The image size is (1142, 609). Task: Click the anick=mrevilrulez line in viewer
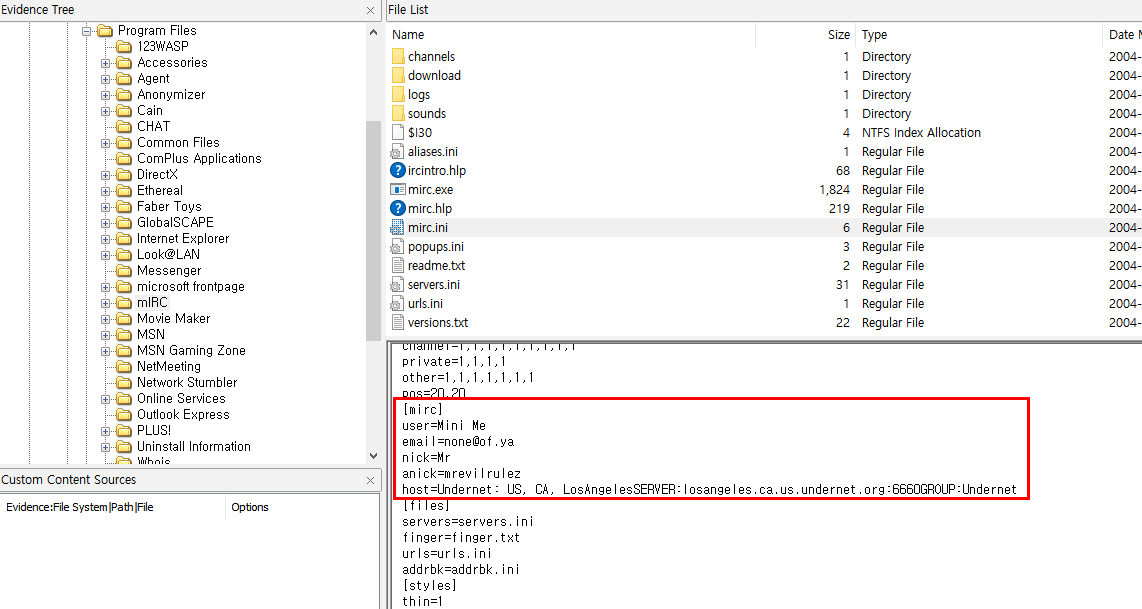tap(461, 474)
